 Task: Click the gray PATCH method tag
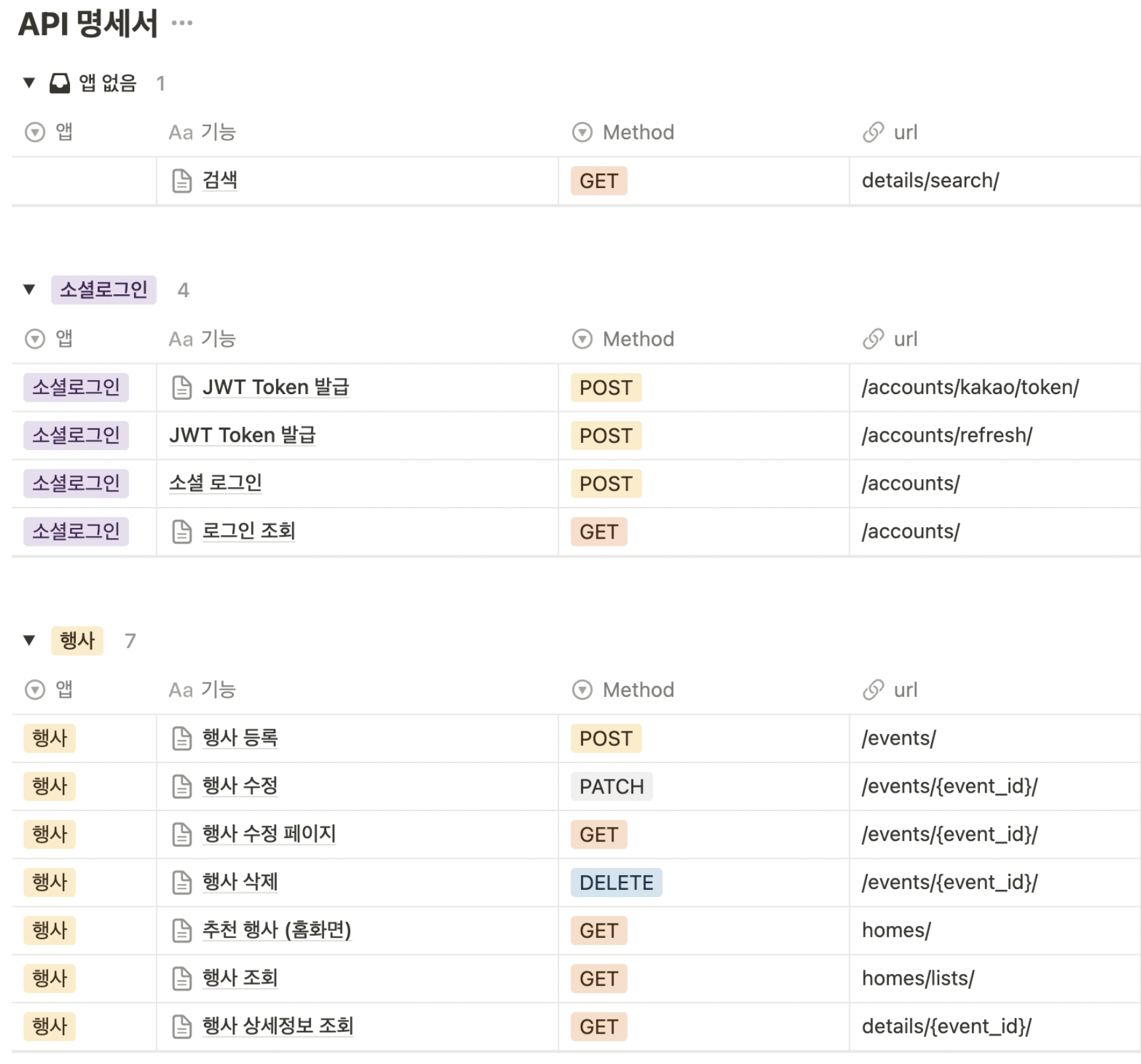(x=611, y=787)
